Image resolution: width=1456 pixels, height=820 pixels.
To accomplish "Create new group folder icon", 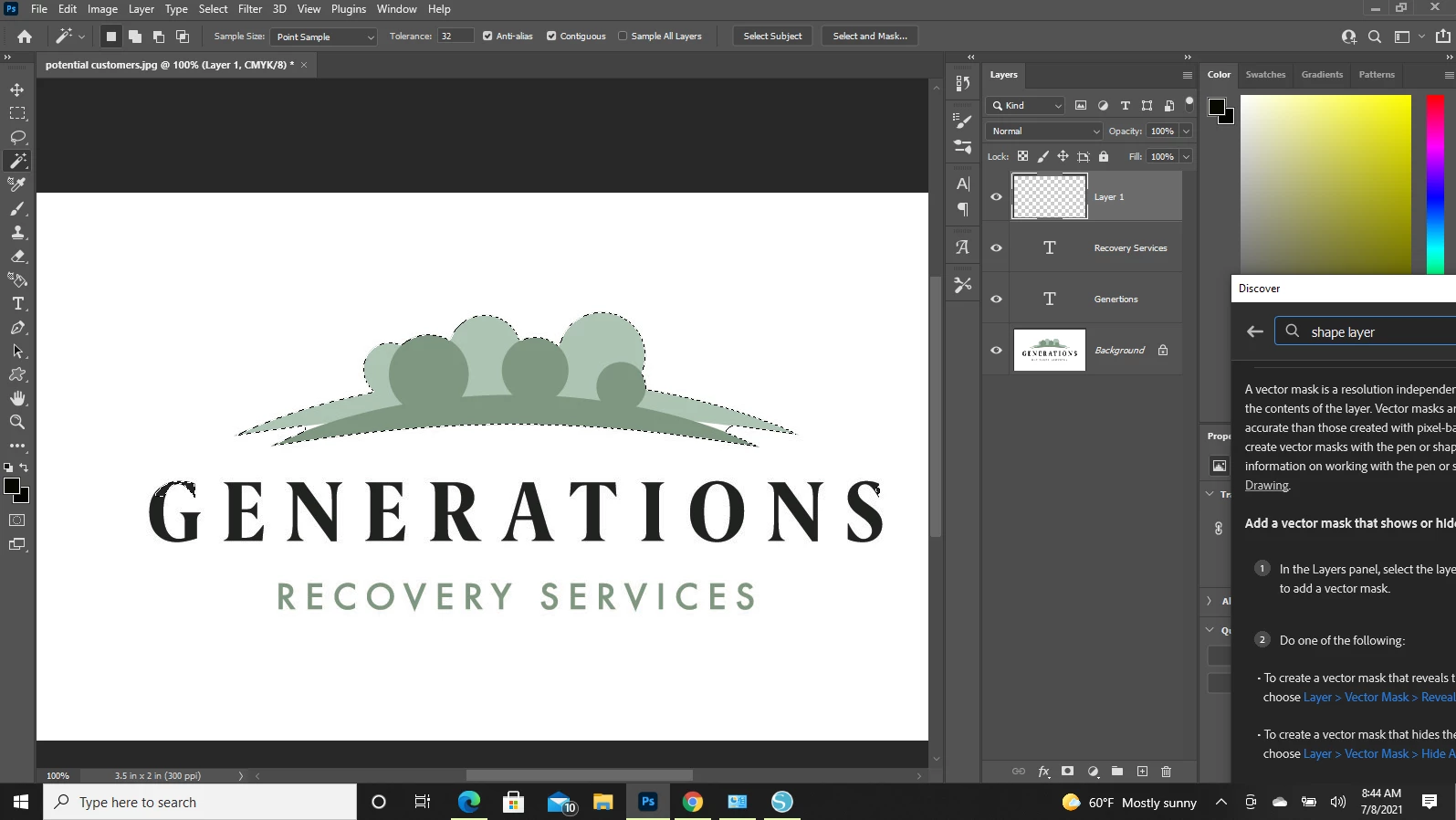I will click(x=1117, y=772).
